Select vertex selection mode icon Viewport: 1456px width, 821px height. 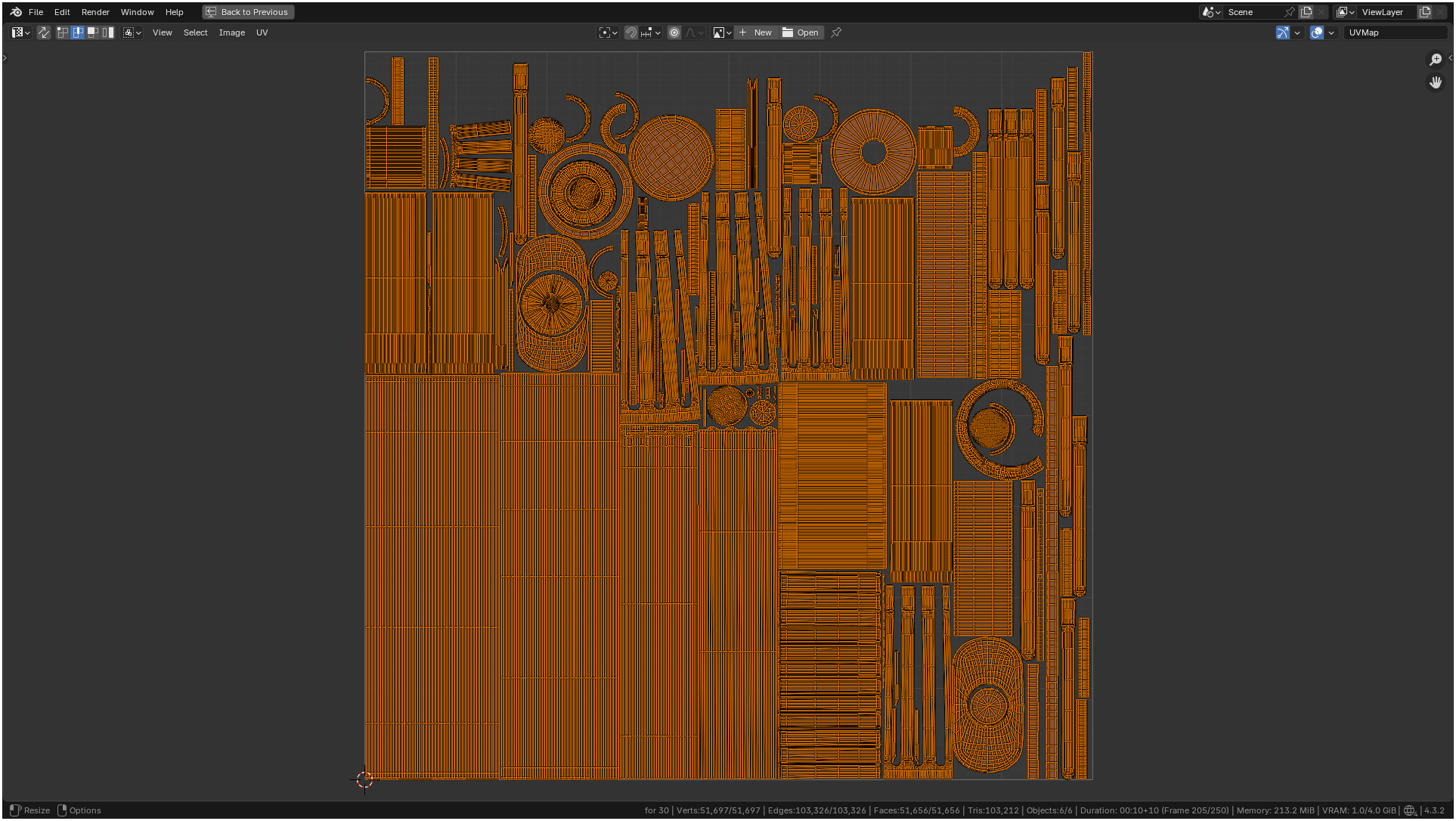pyautogui.click(x=63, y=33)
